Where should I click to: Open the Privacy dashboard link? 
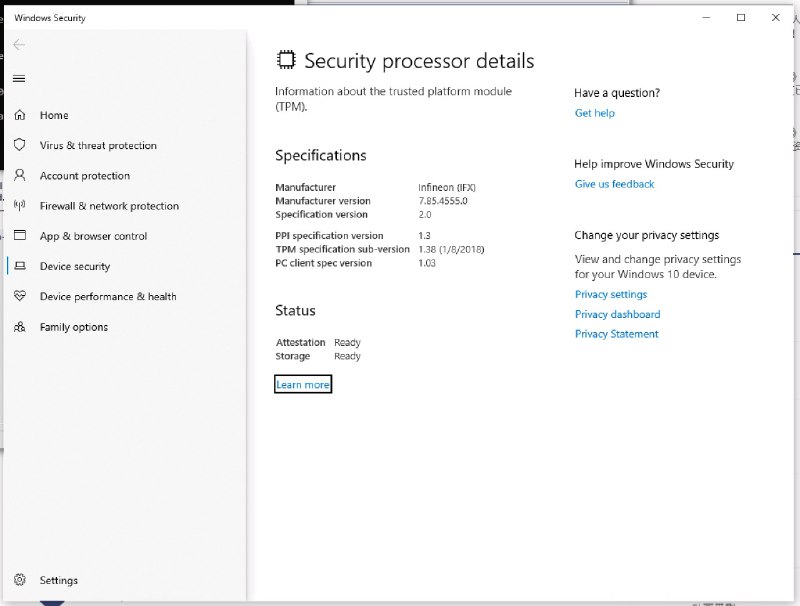pos(617,314)
